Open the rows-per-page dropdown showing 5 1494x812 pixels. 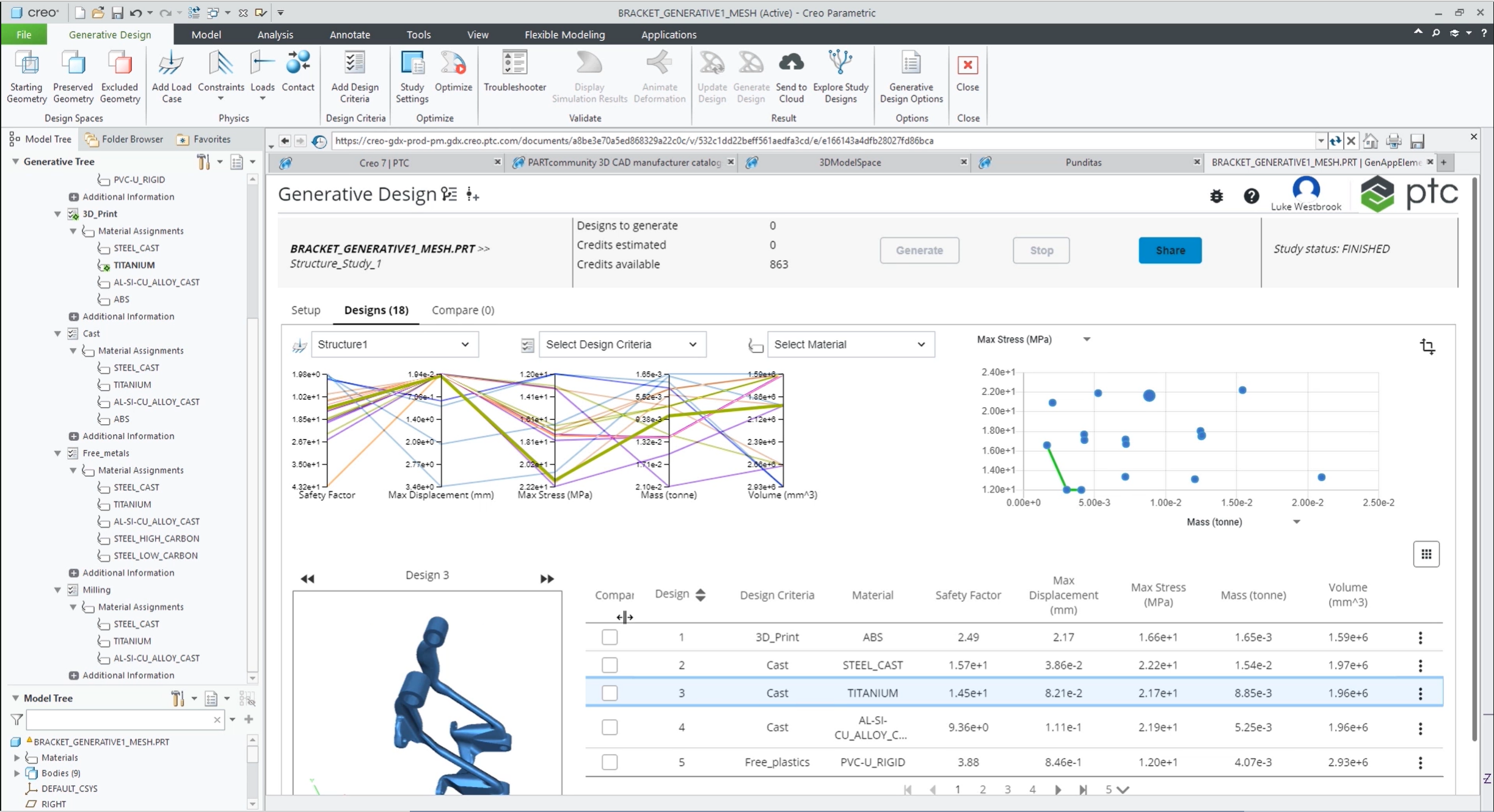click(x=1117, y=789)
